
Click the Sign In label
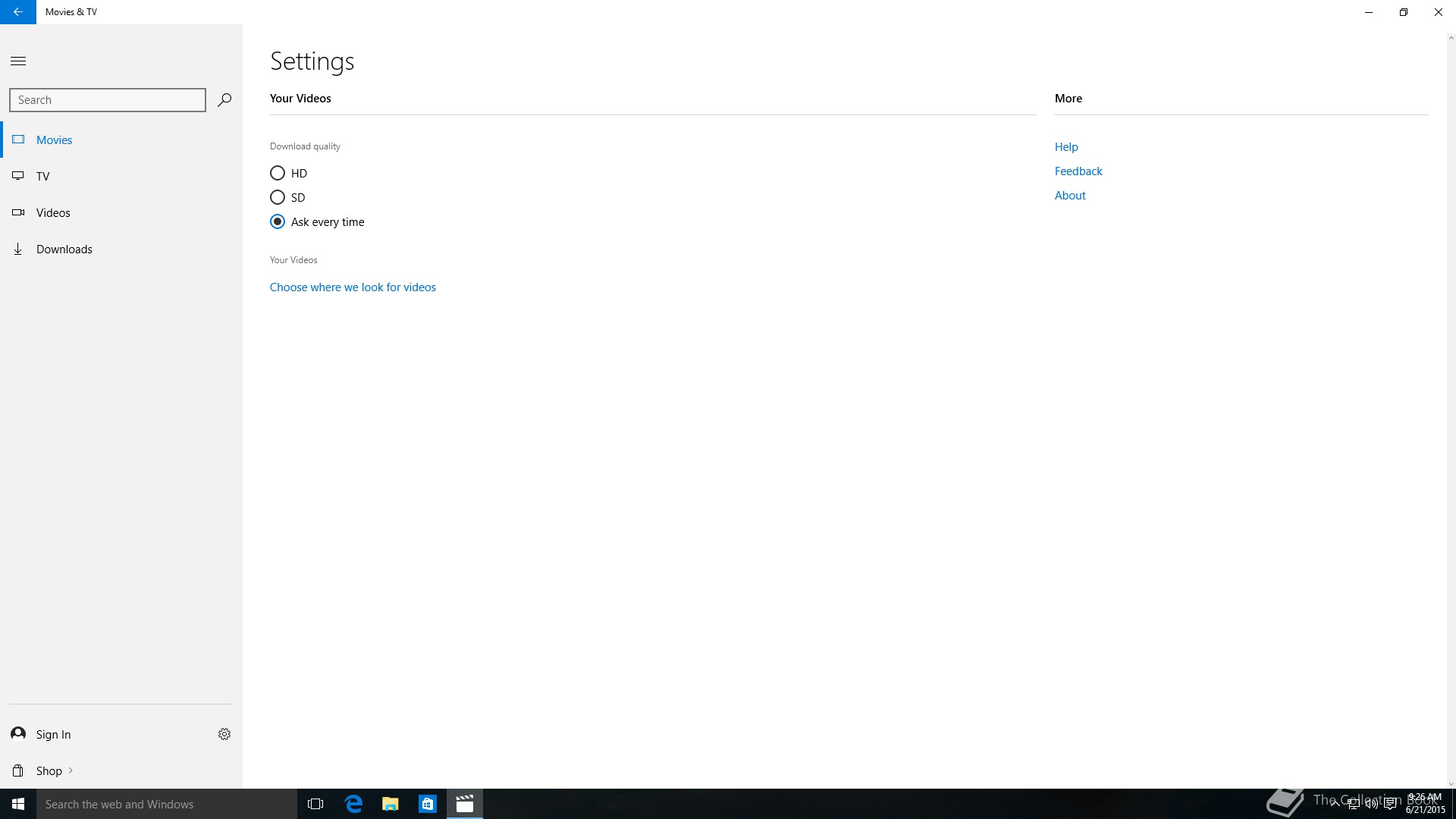click(x=53, y=734)
